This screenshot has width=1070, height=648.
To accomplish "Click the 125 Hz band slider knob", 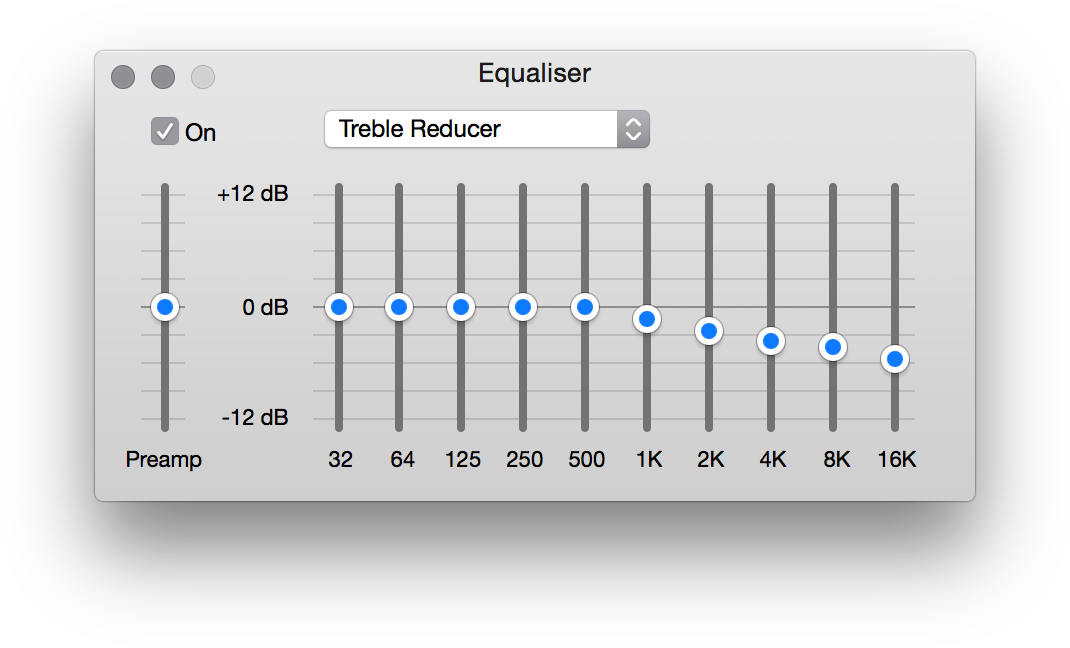I will 461,307.
